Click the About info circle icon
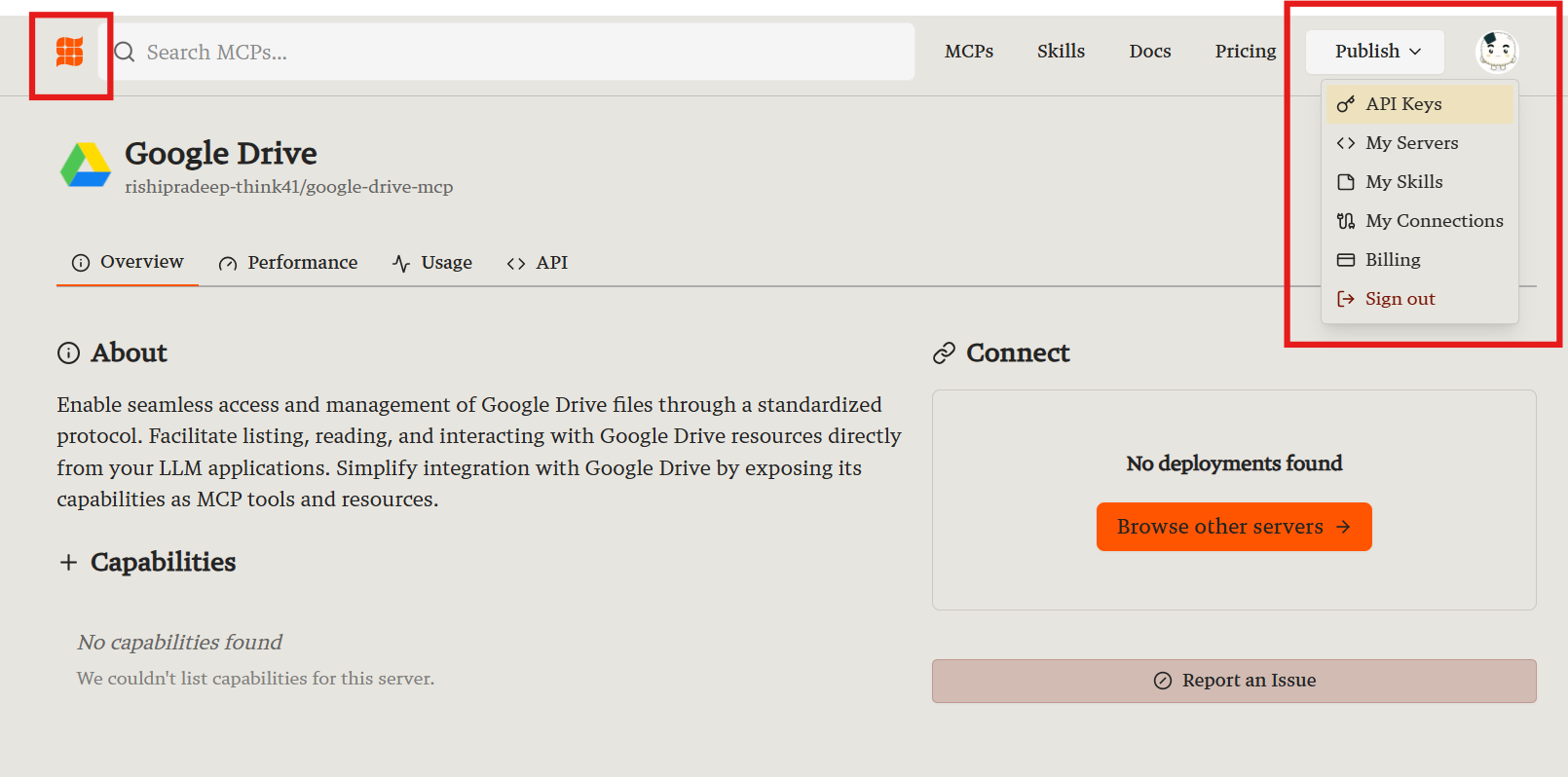The width and height of the screenshot is (1568, 777). (68, 353)
